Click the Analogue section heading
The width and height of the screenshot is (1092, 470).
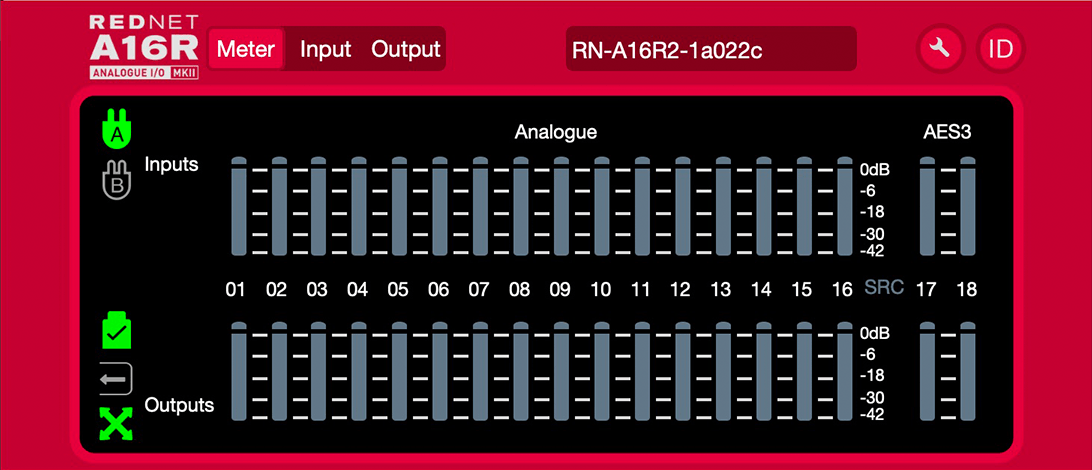[556, 133]
